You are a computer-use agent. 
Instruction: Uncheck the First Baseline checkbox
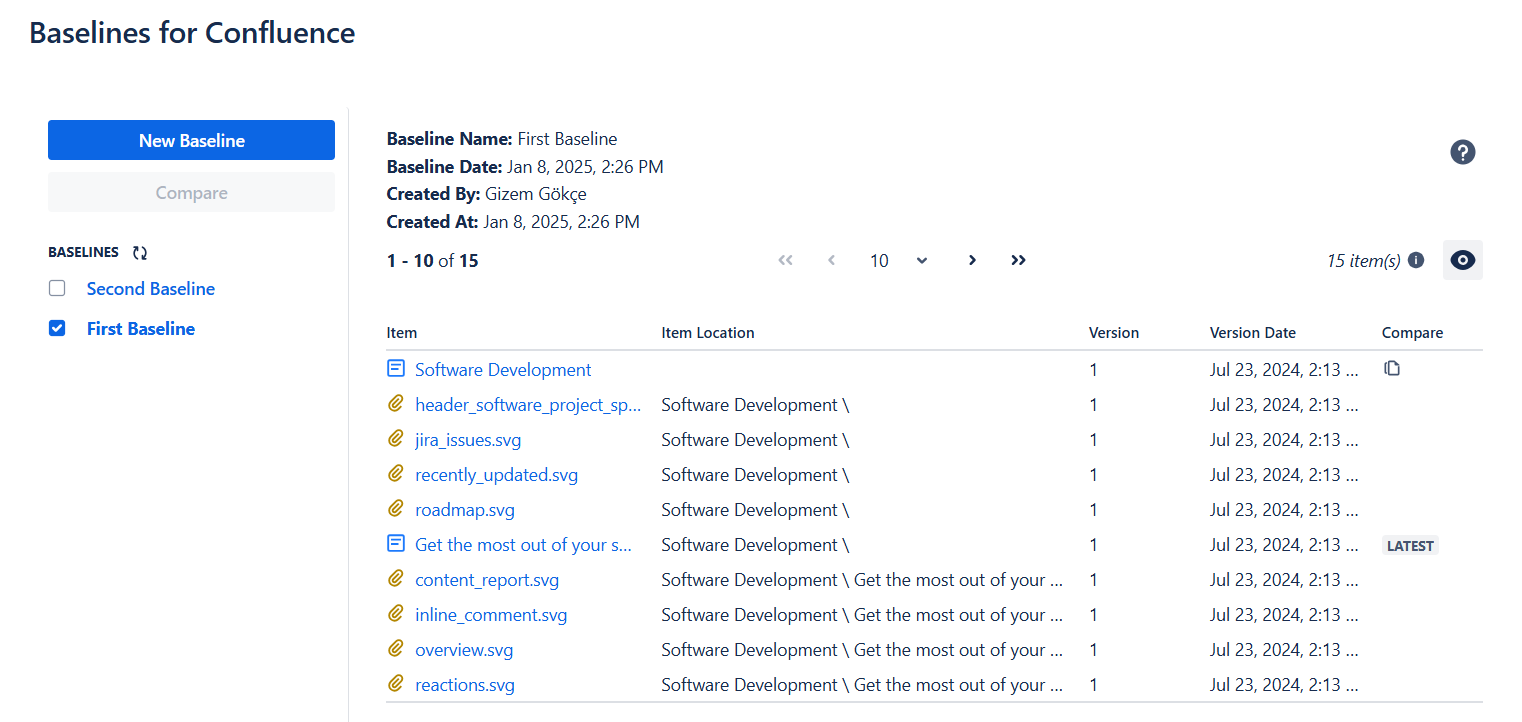tap(57, 327)
